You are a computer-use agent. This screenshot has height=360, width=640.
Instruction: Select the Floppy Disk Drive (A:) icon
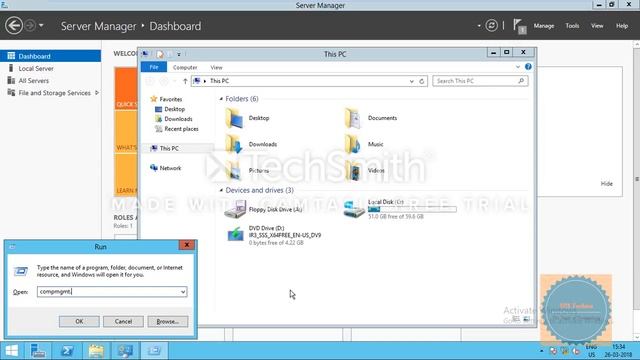pyautogui.click(x=236, y=209)
